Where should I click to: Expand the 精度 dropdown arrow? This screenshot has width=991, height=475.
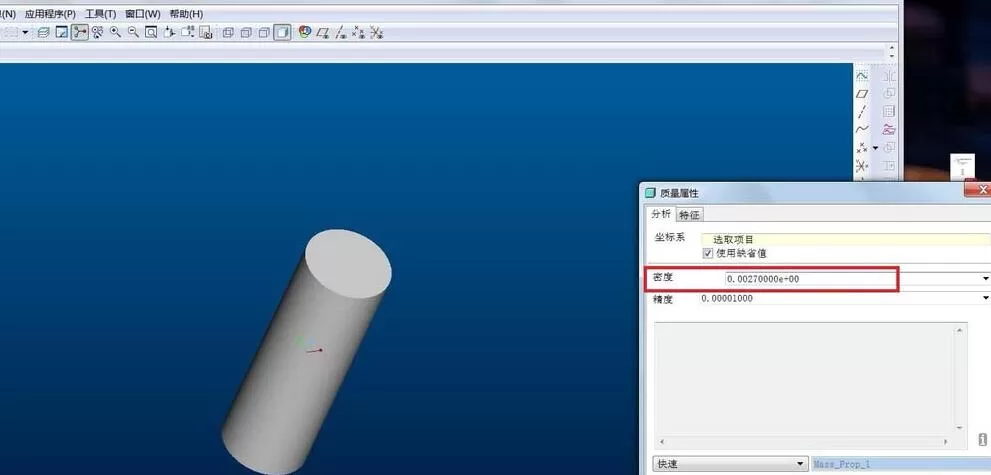[985, 298]
